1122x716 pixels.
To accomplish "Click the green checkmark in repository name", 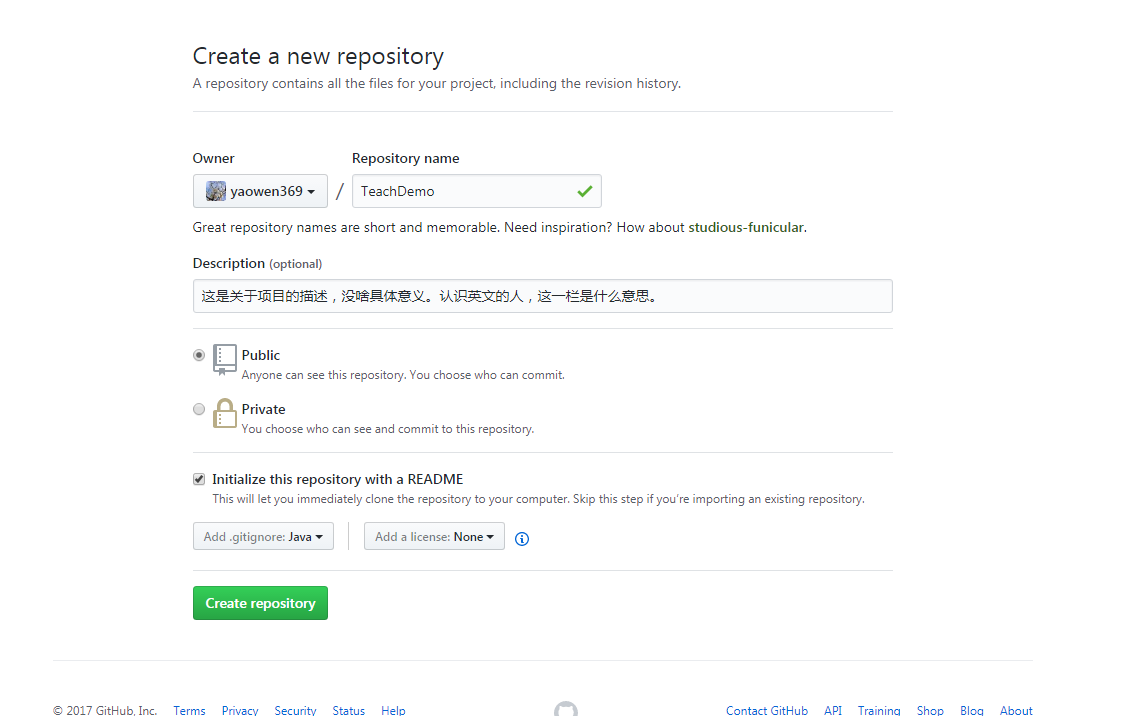I will [x=585, y=191].
